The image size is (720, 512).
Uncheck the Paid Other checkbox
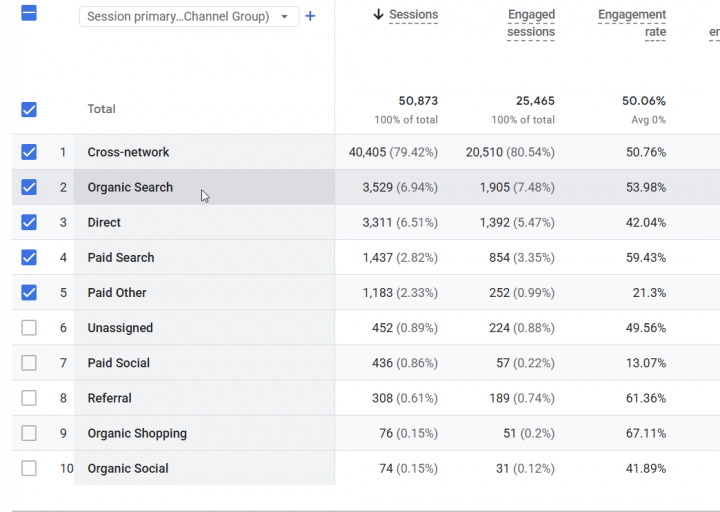pos(29,293)
